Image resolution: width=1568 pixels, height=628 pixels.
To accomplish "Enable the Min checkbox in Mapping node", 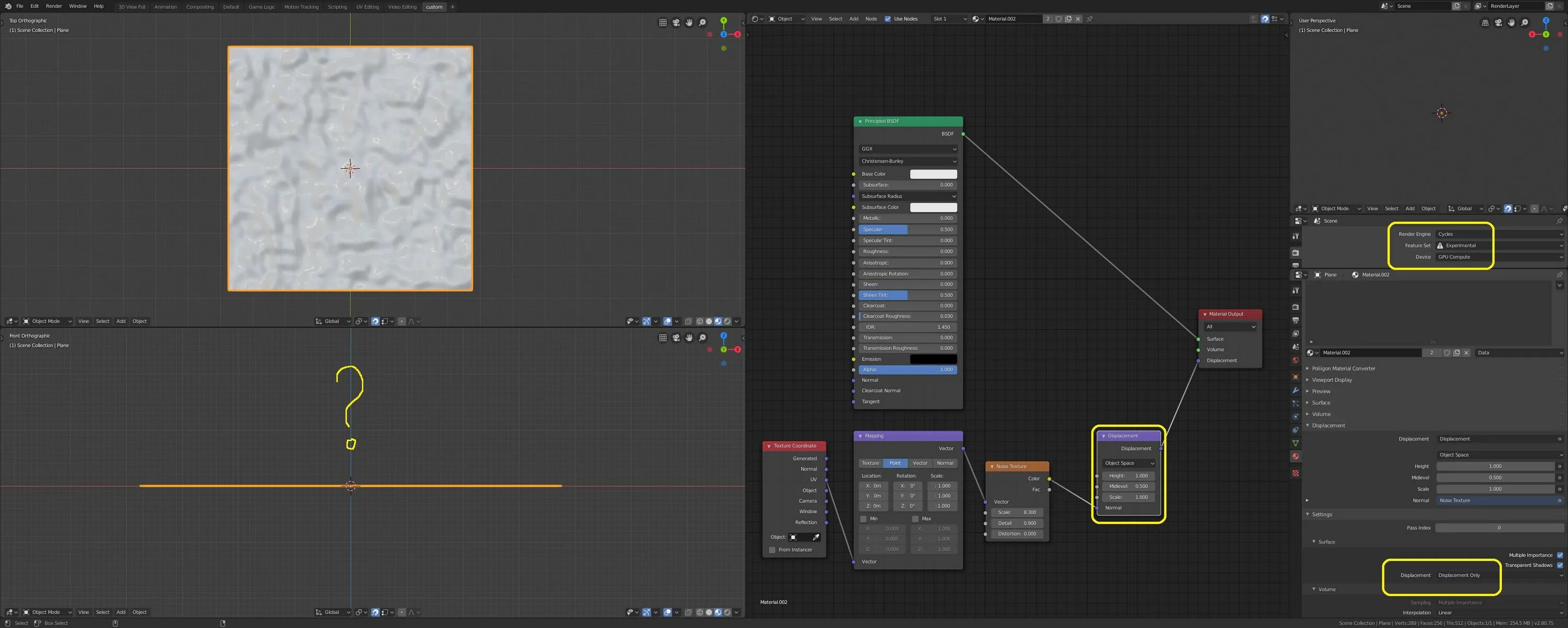I will (863, 519).
